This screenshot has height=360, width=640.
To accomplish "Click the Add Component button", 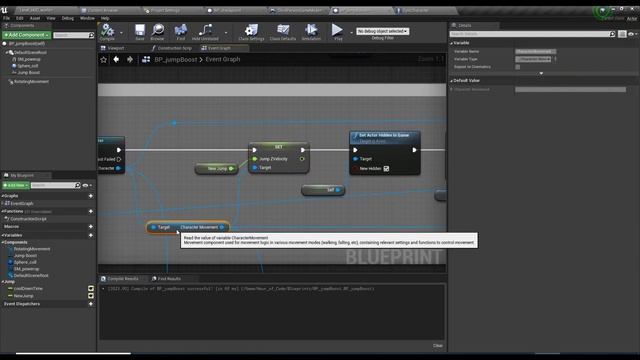I will click(x=27, y=35).
